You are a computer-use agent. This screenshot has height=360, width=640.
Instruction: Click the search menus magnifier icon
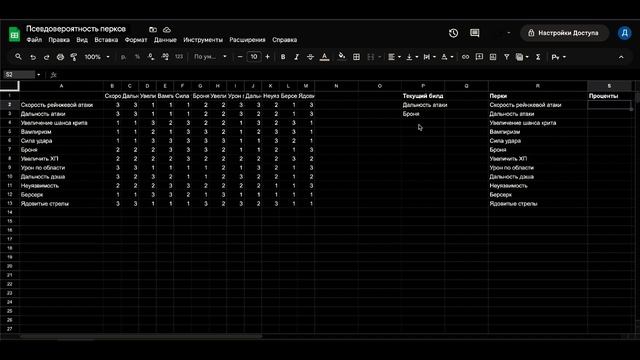[18, 57]
